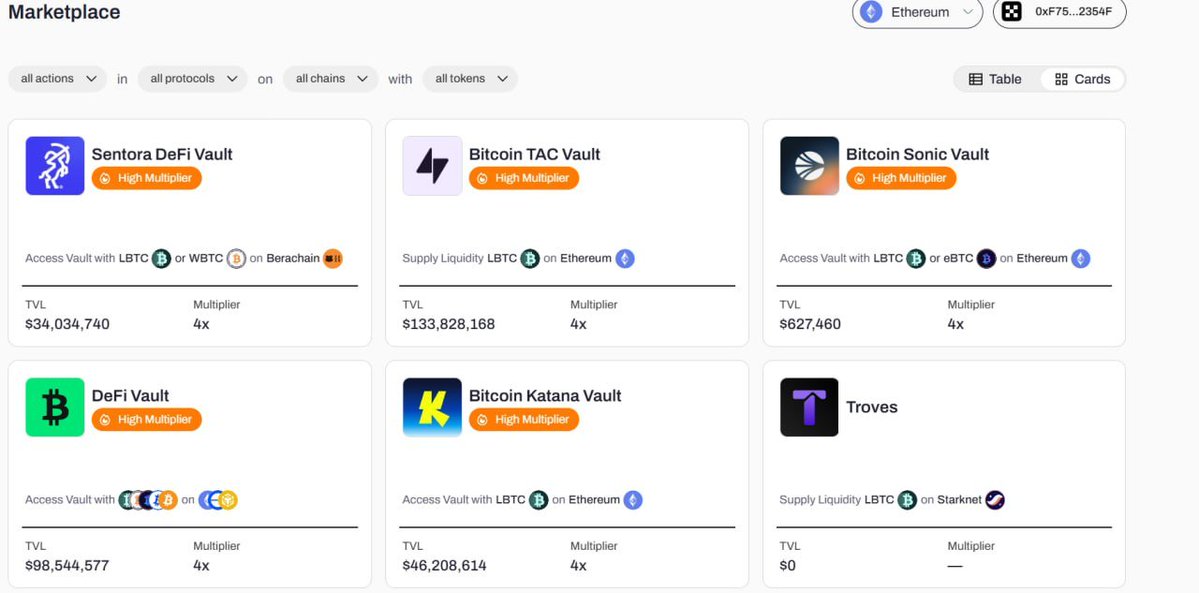Switch to Cards view
Image resolution: width=1199 pixels, height=593 pixels.
1083,79
